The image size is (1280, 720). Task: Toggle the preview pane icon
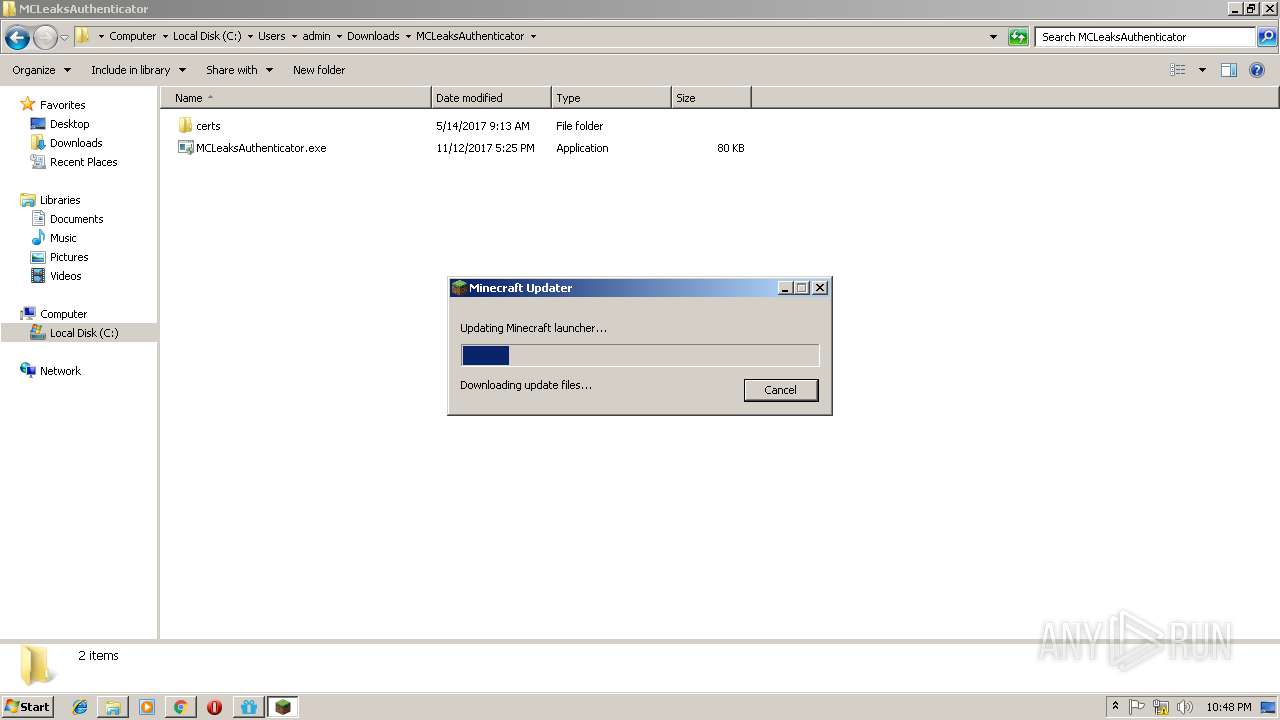1229,70
